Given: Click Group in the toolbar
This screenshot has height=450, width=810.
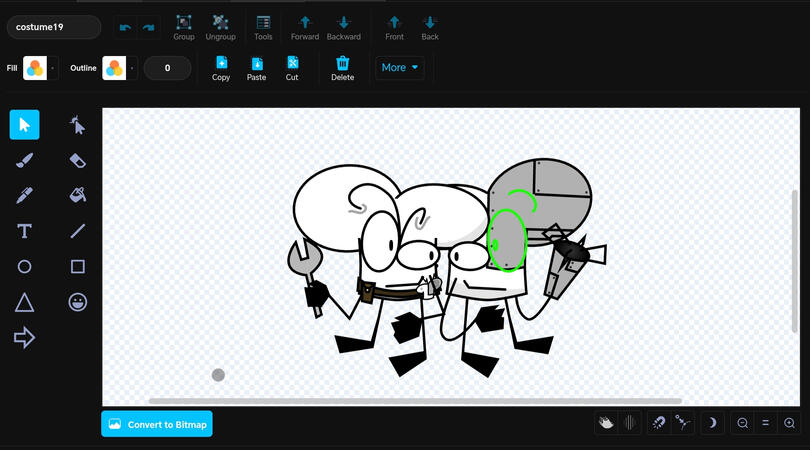Looking at the screenshot, I should coord(184,27).
